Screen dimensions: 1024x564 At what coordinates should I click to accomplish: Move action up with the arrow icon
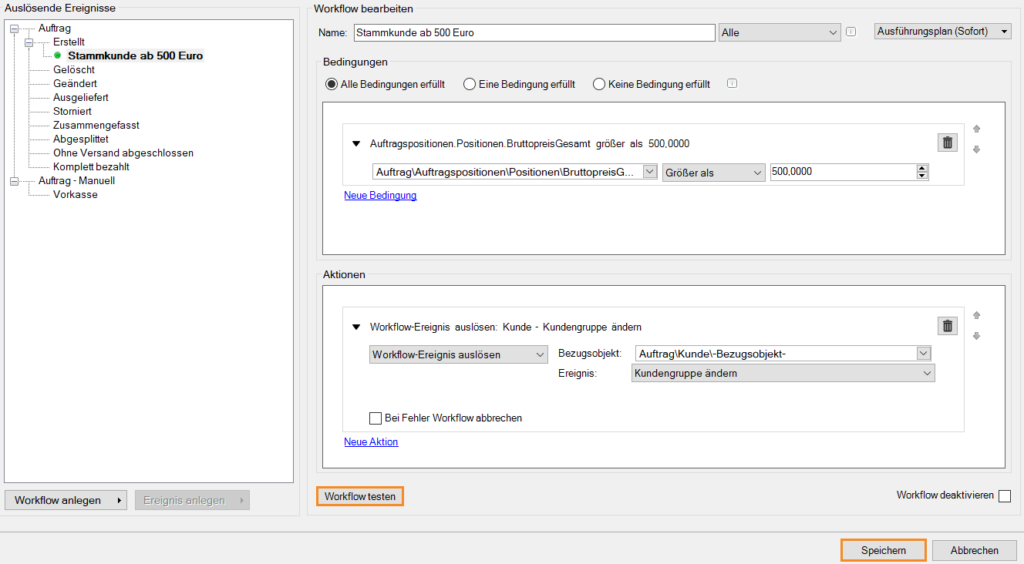point(977,315)
